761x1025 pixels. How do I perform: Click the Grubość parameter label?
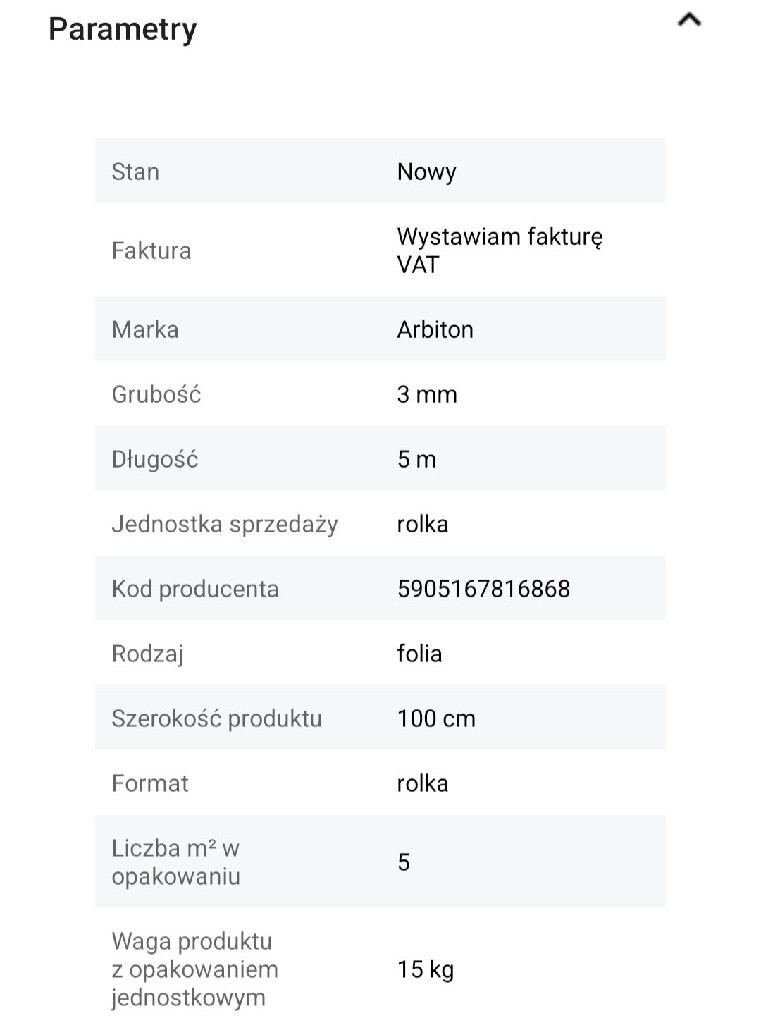156,394
